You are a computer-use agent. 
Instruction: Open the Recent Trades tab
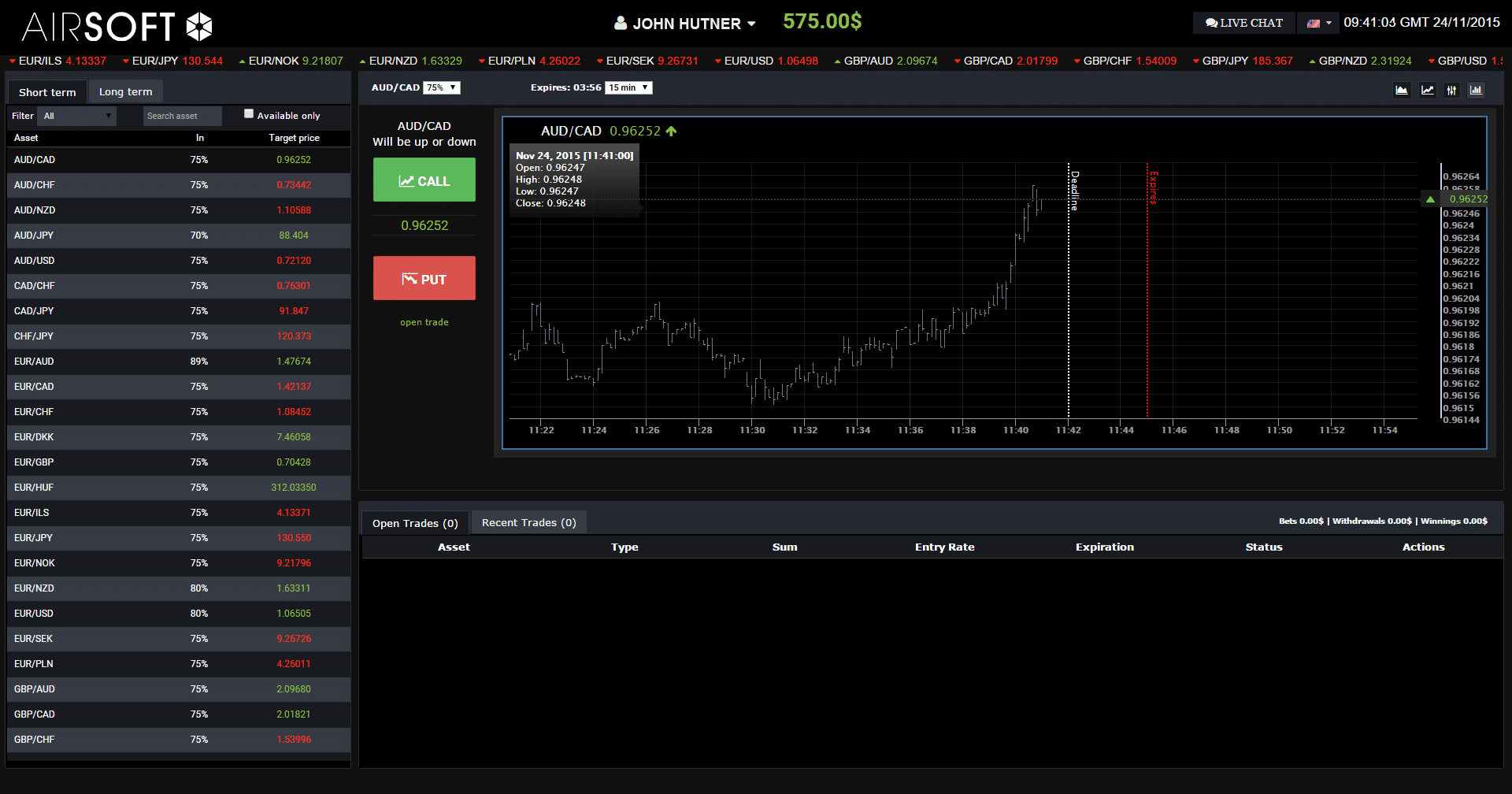click(528, 523)
